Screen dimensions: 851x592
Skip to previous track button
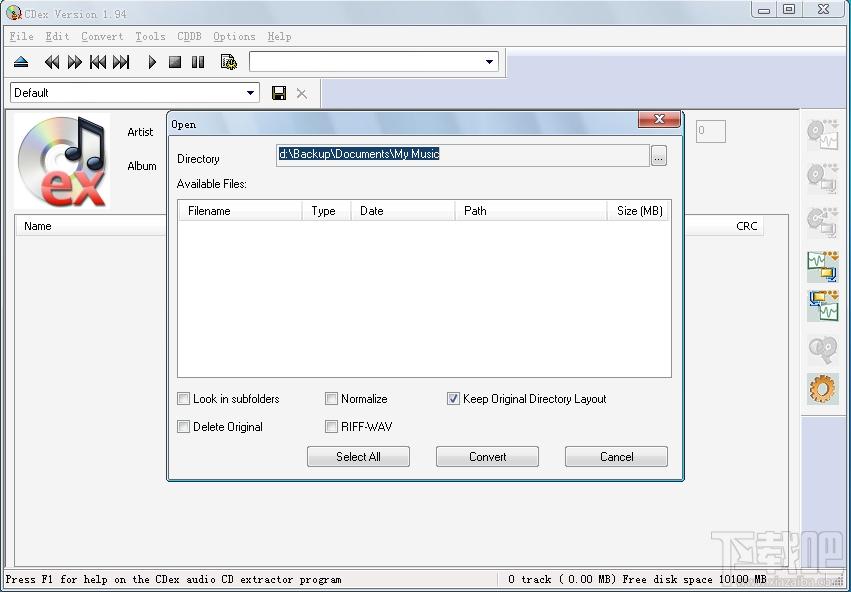point(98,62)
